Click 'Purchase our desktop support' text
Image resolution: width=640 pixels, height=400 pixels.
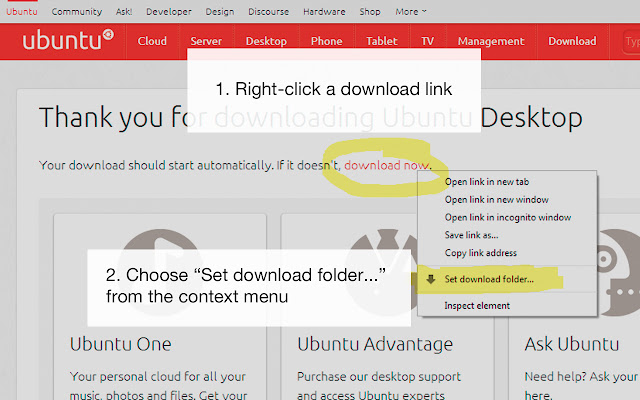(379, 376)
